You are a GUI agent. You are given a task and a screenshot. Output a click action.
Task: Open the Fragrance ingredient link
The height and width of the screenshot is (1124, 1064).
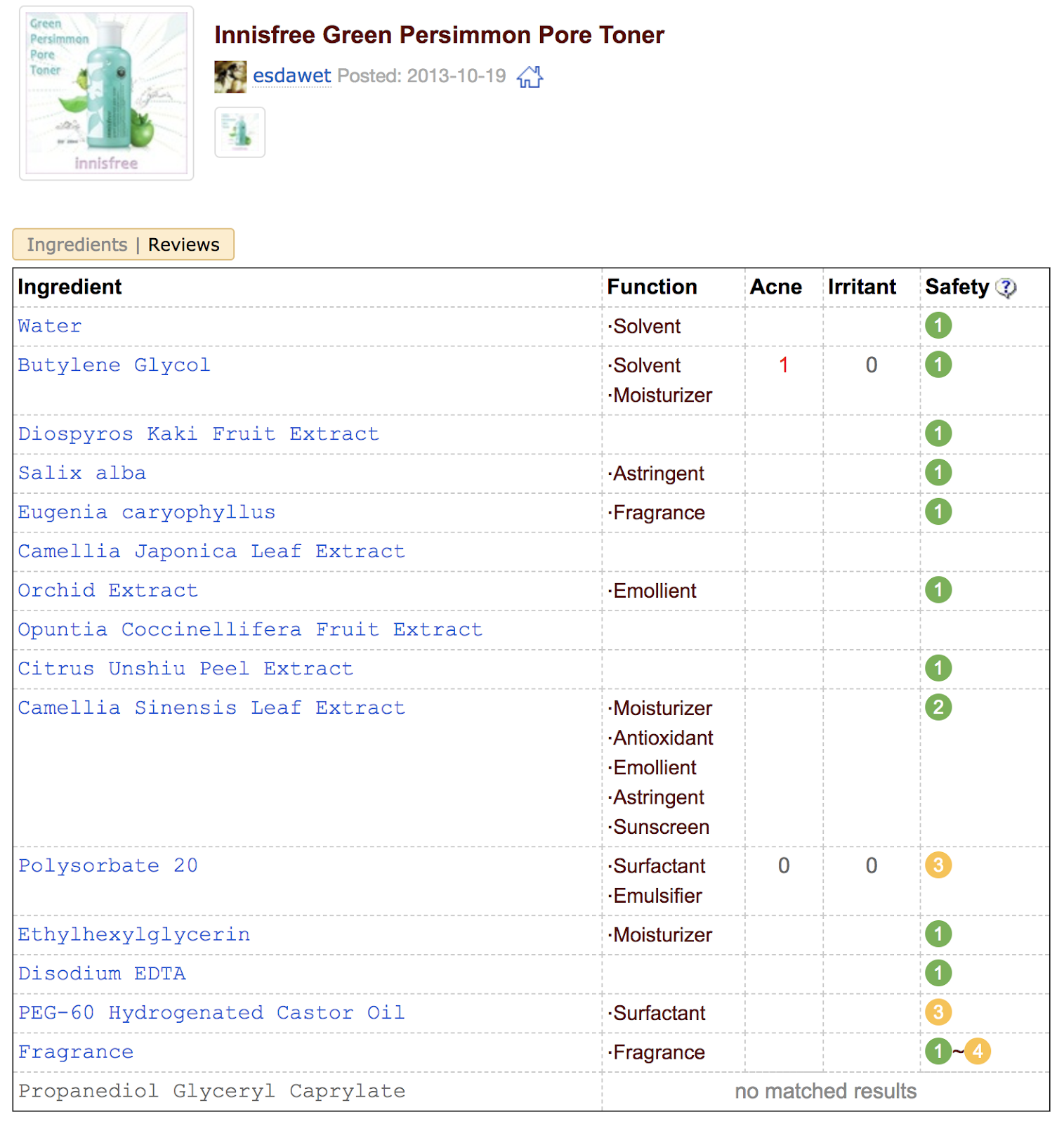click(x=76, y=1052)
